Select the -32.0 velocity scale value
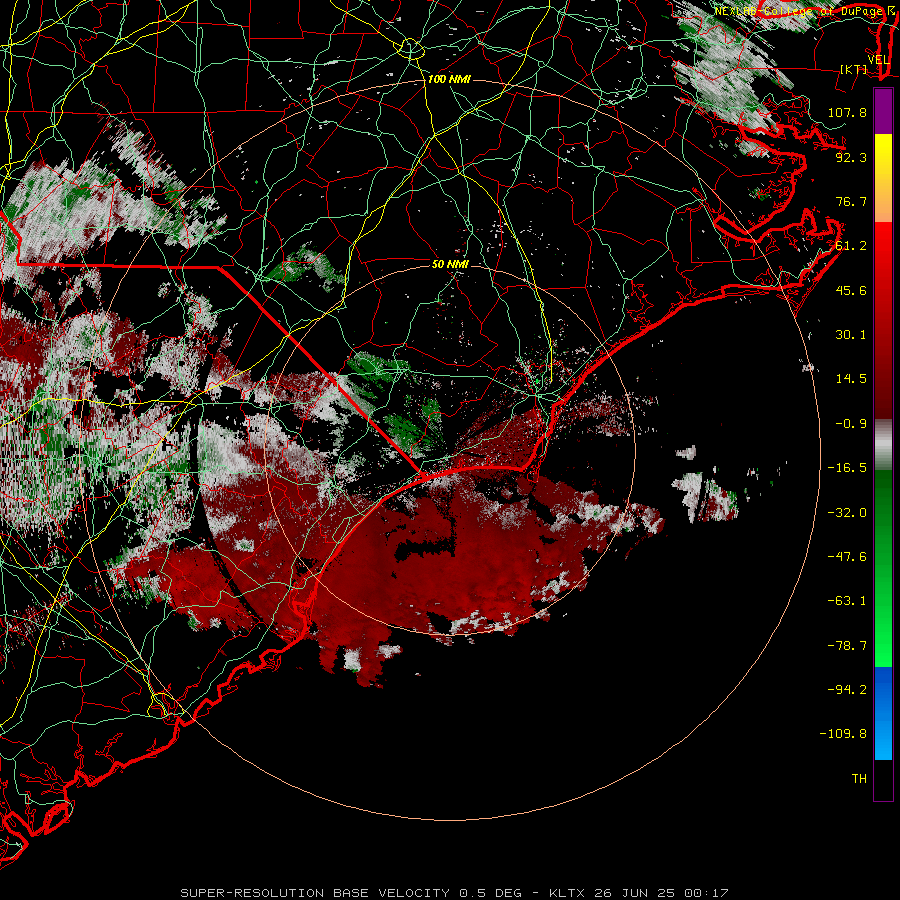 (x=847, y=512)
